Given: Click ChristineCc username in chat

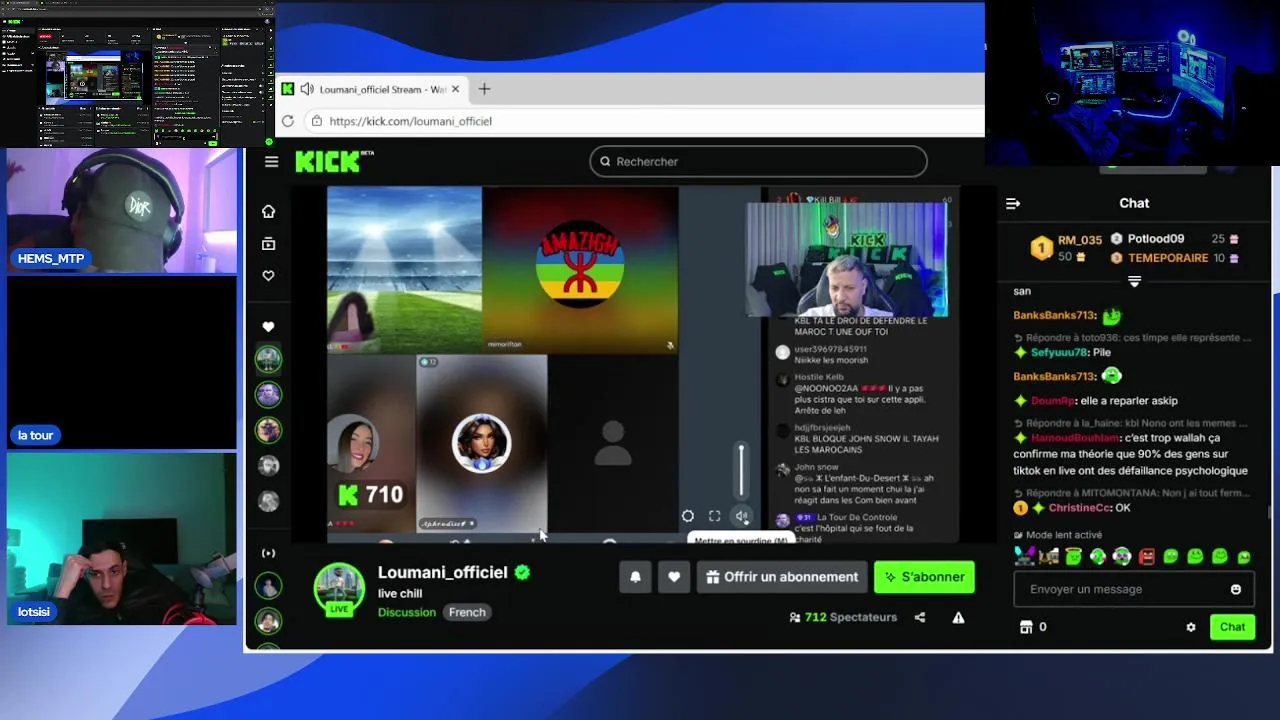Looking at the screenshot, I should click(x=1079, y=508).
